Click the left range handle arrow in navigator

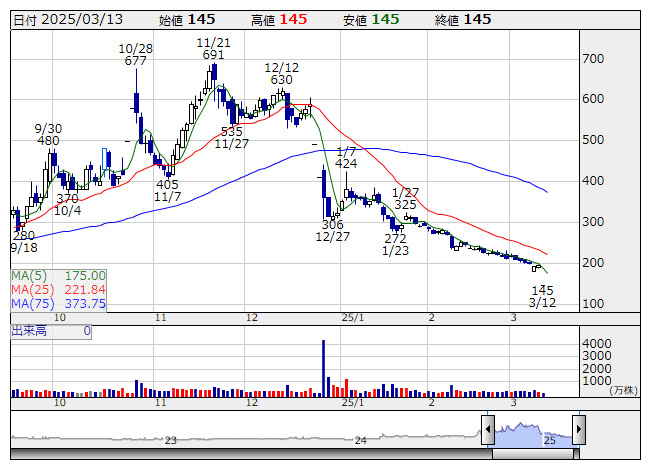[x=488, y=431]
